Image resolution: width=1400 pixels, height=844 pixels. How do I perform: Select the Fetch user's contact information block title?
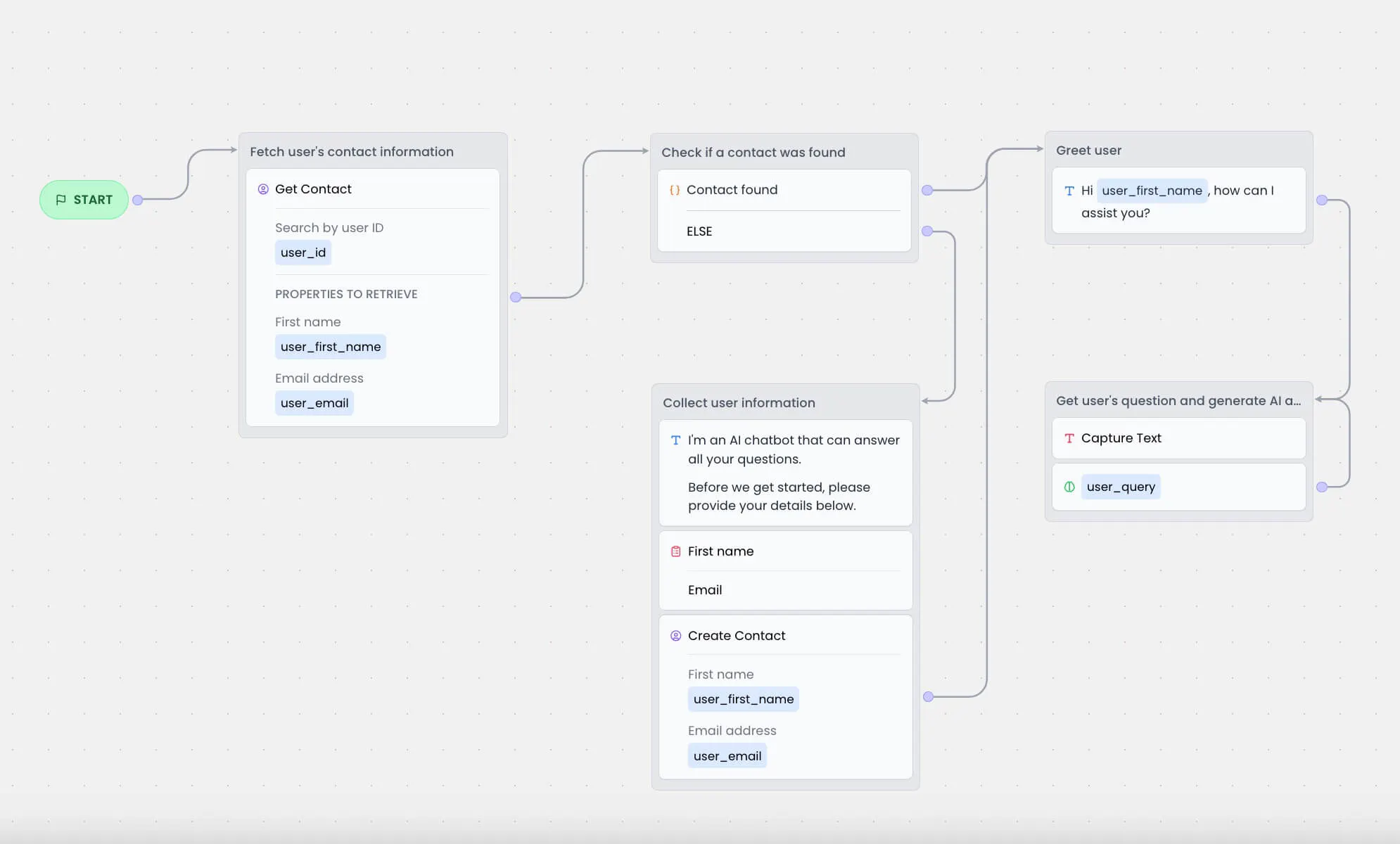[x=352, y=152]
